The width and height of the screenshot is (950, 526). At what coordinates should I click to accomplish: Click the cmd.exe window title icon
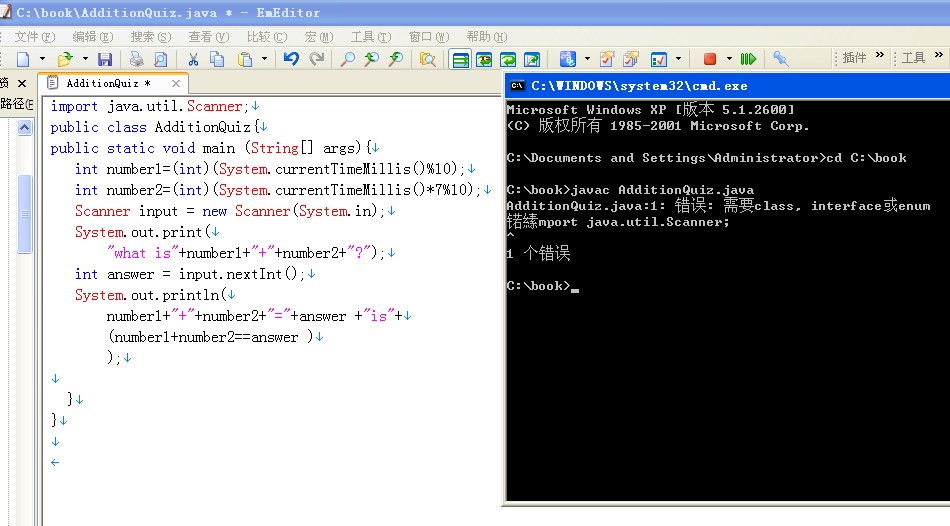(x=517, y=86)
